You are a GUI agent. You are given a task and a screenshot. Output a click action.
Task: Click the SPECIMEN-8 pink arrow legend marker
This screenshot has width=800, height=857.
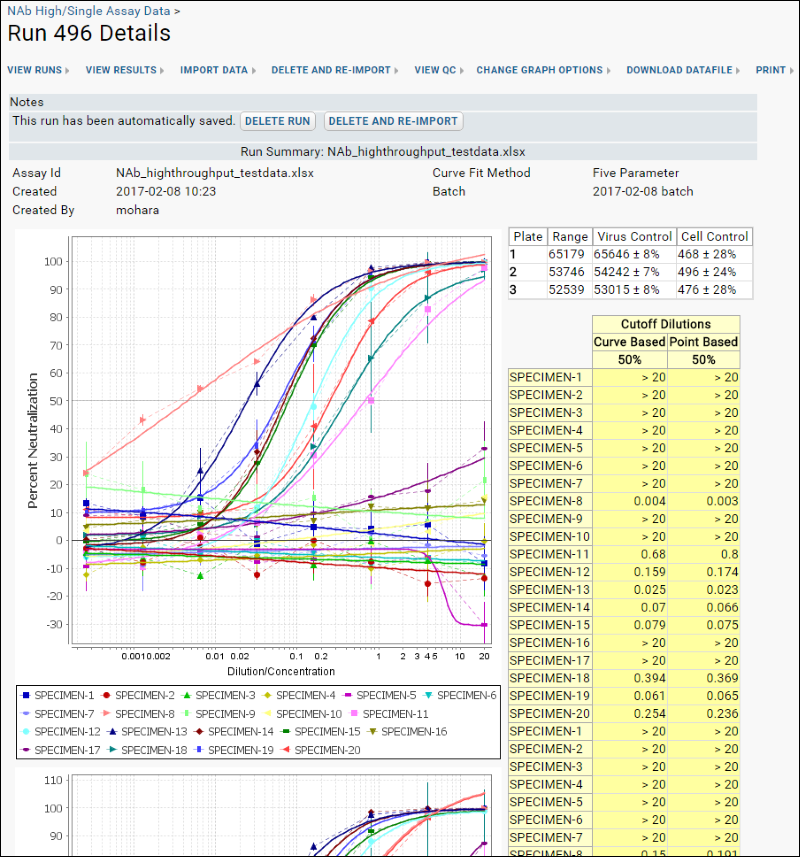[x=106, y=714]
